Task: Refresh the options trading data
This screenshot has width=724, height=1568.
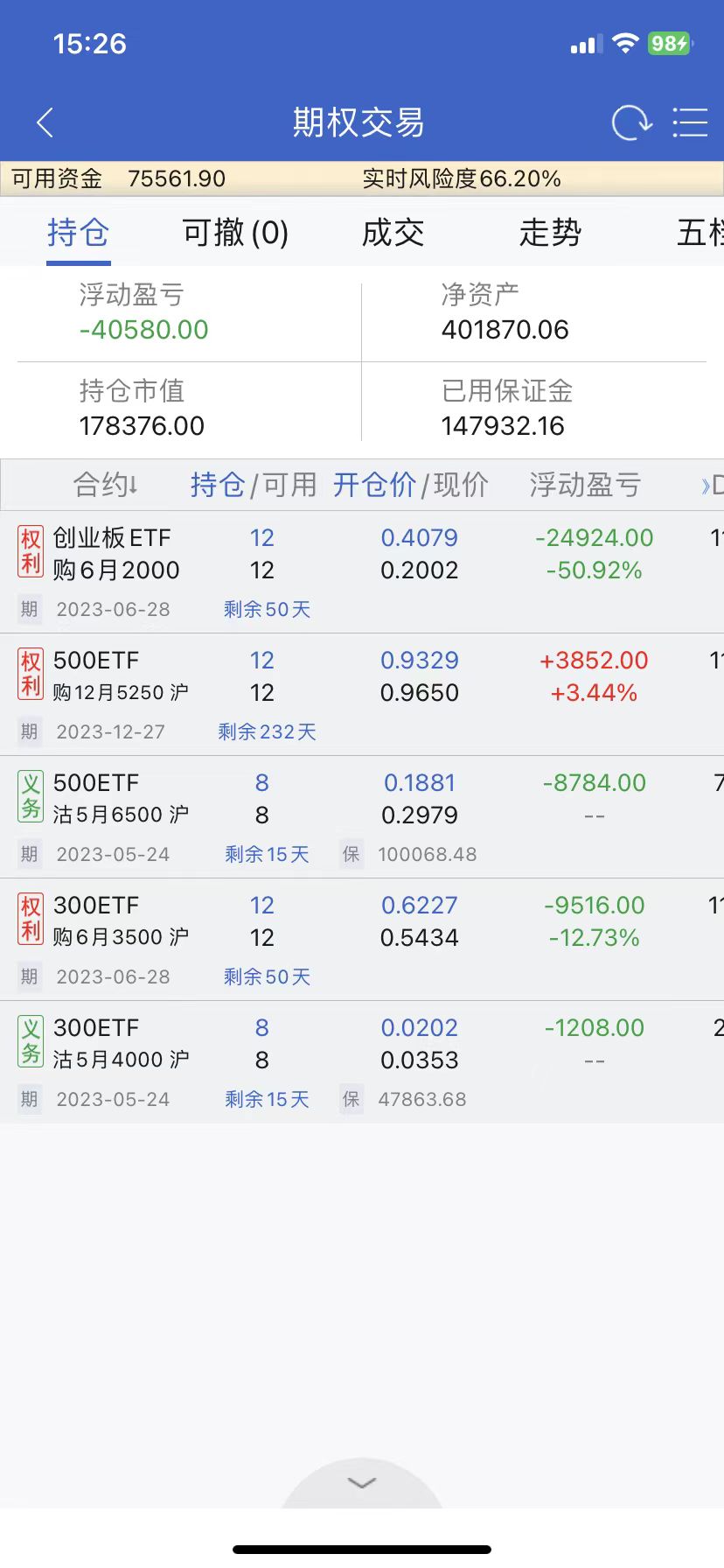Action: click(x=631, y=123)
